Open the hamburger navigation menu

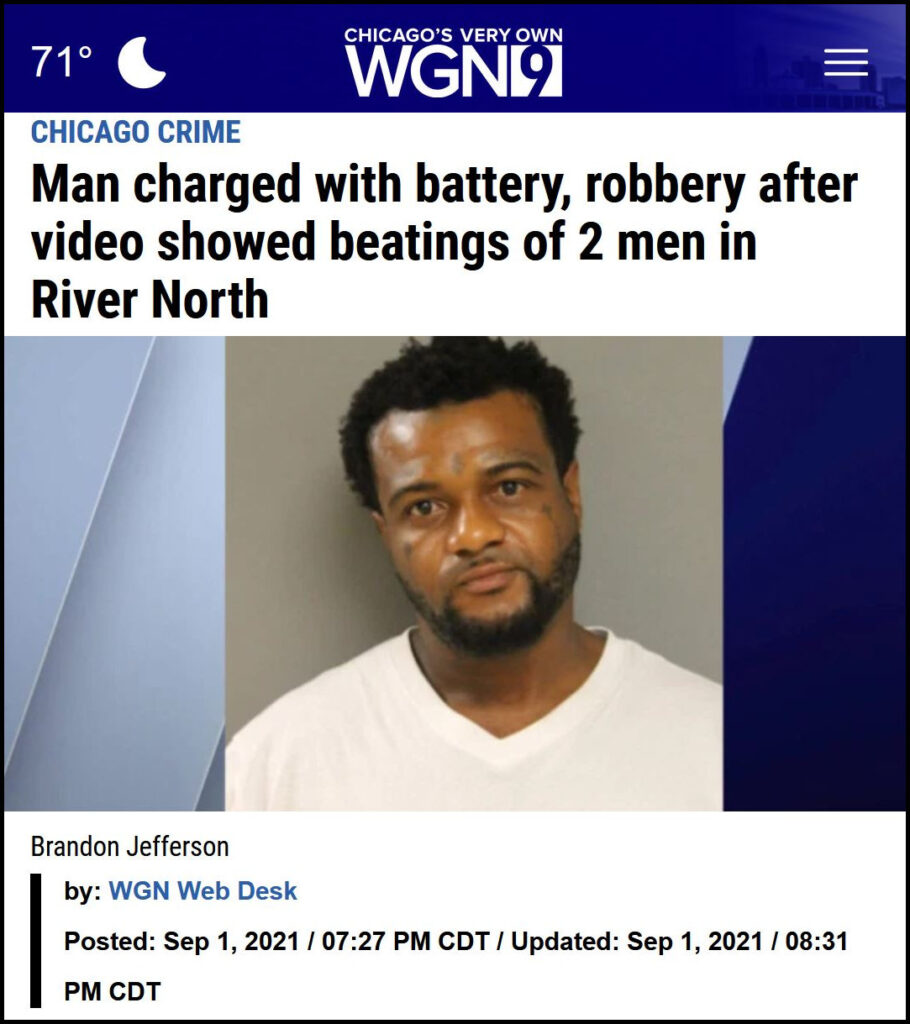point(845,62)
